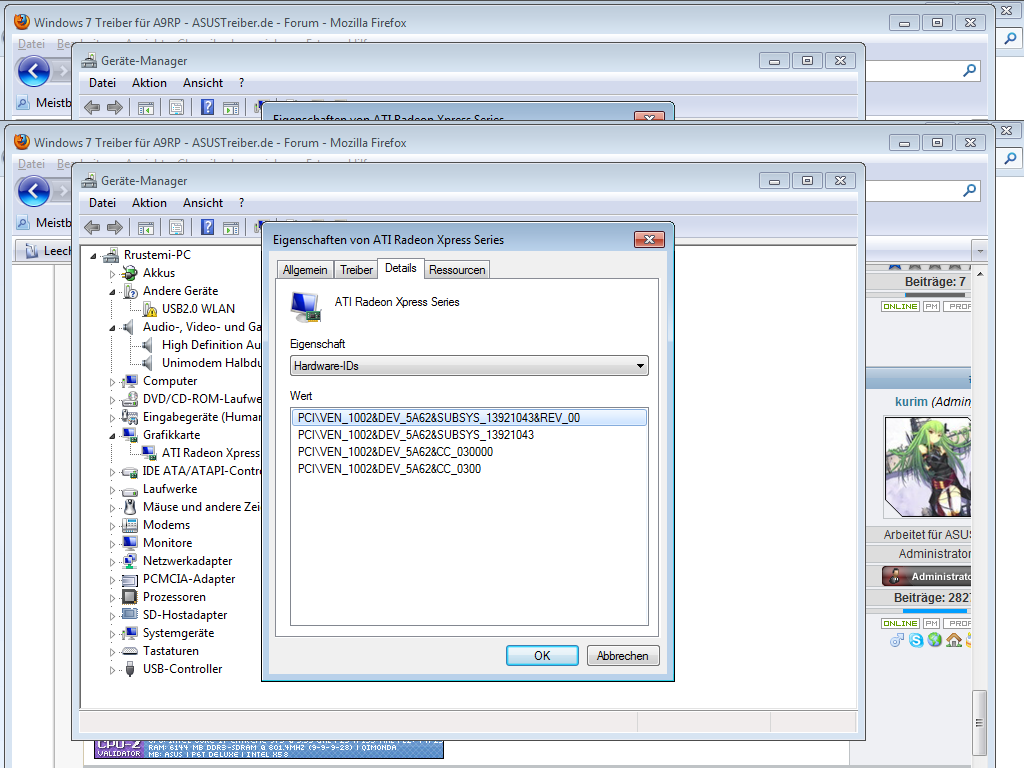Click the Administrator rank badge
Screen dimensions: 1024x768
(x=926, y=576)
